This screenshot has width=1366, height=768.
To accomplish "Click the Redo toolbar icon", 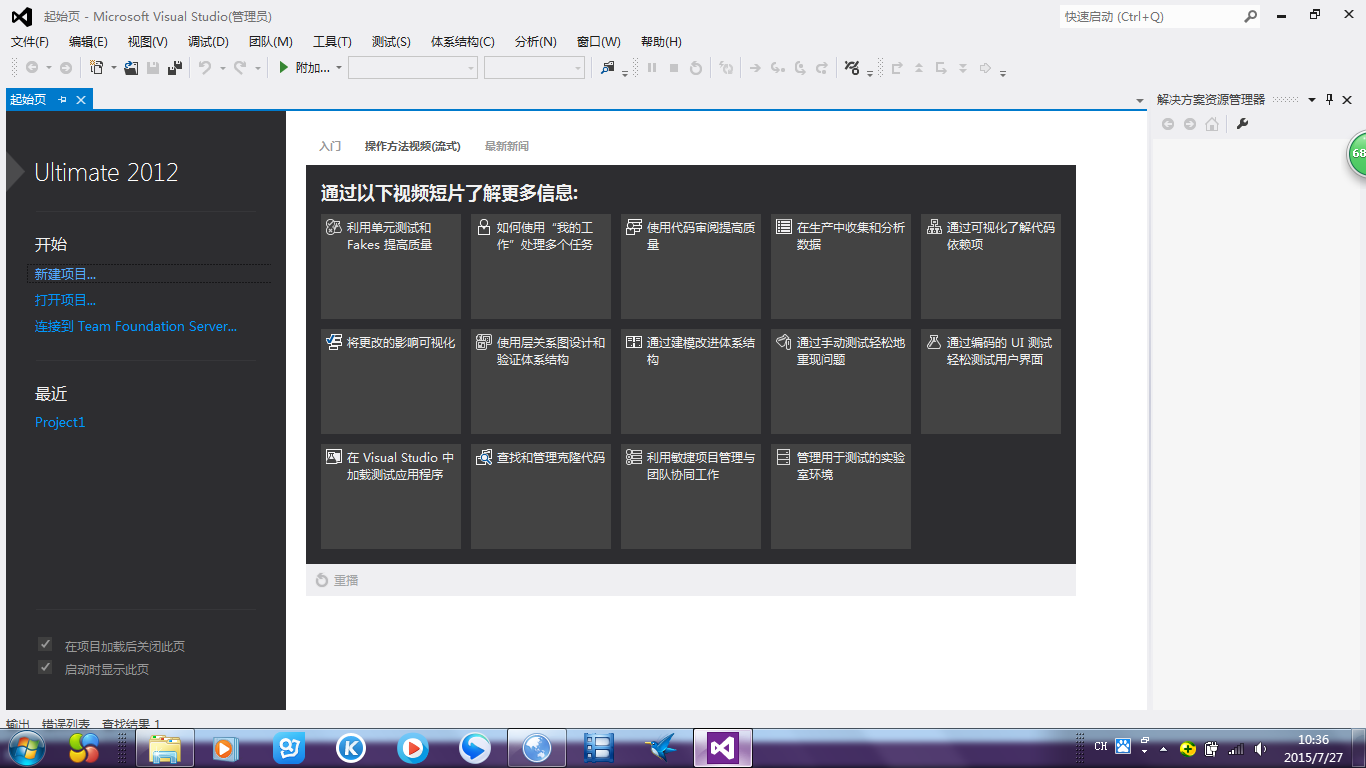I will click(x=240, y=68).
